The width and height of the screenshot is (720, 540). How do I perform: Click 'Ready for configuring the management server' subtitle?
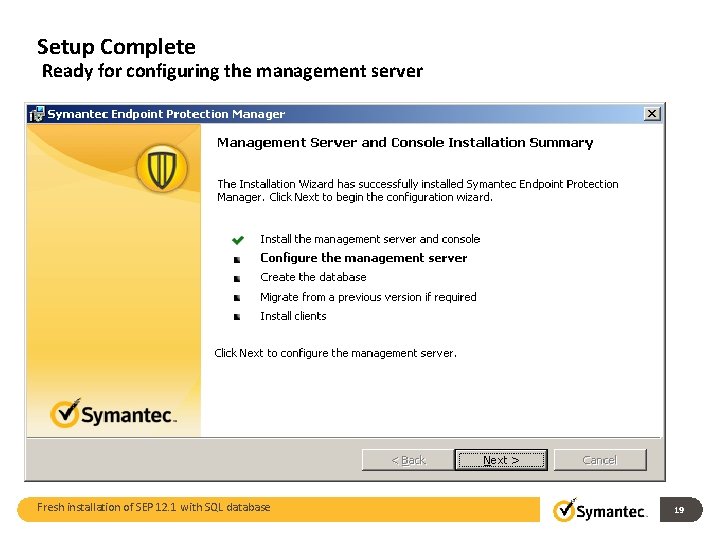pyautogui.click(x=232, y=72)
